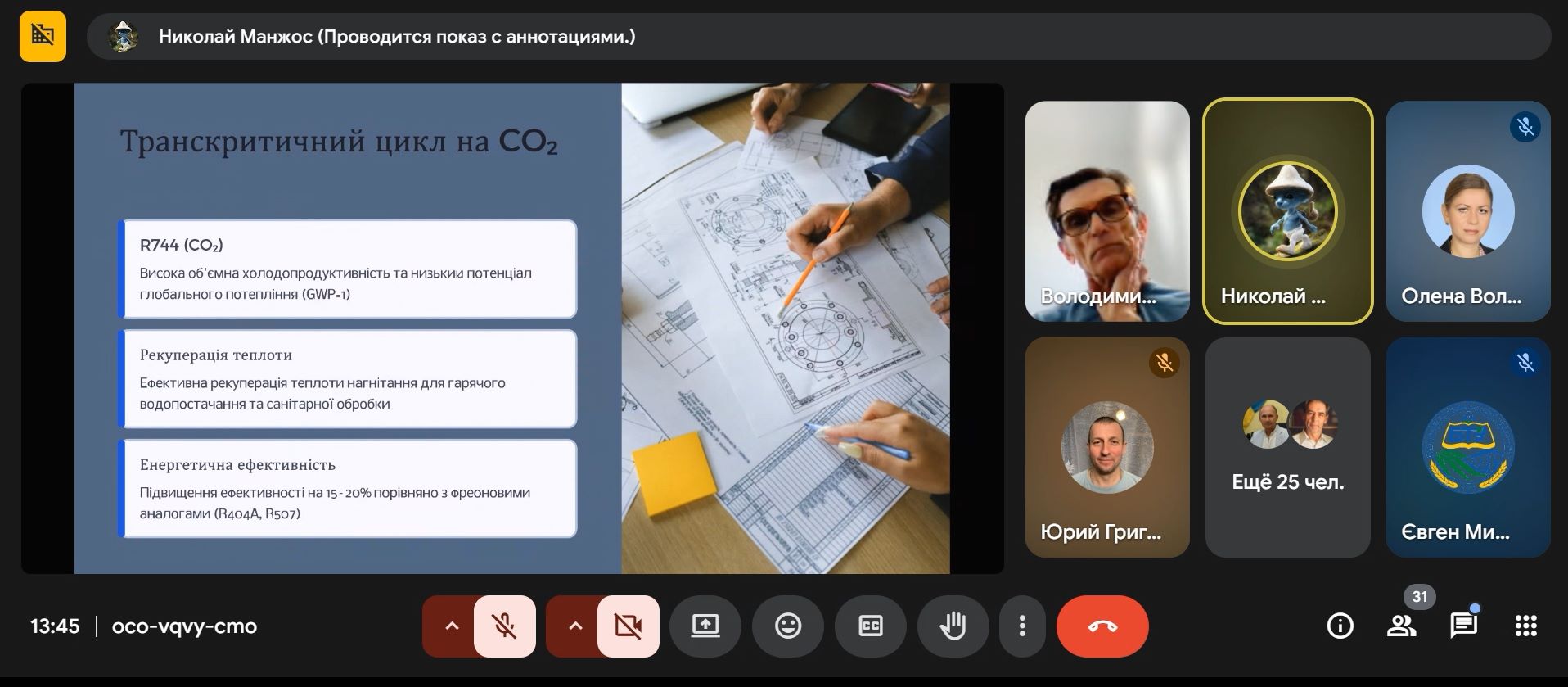This screenshot has height=687, width=1568.
Task: Toggle closed captions on
Action: click(870, 626)
